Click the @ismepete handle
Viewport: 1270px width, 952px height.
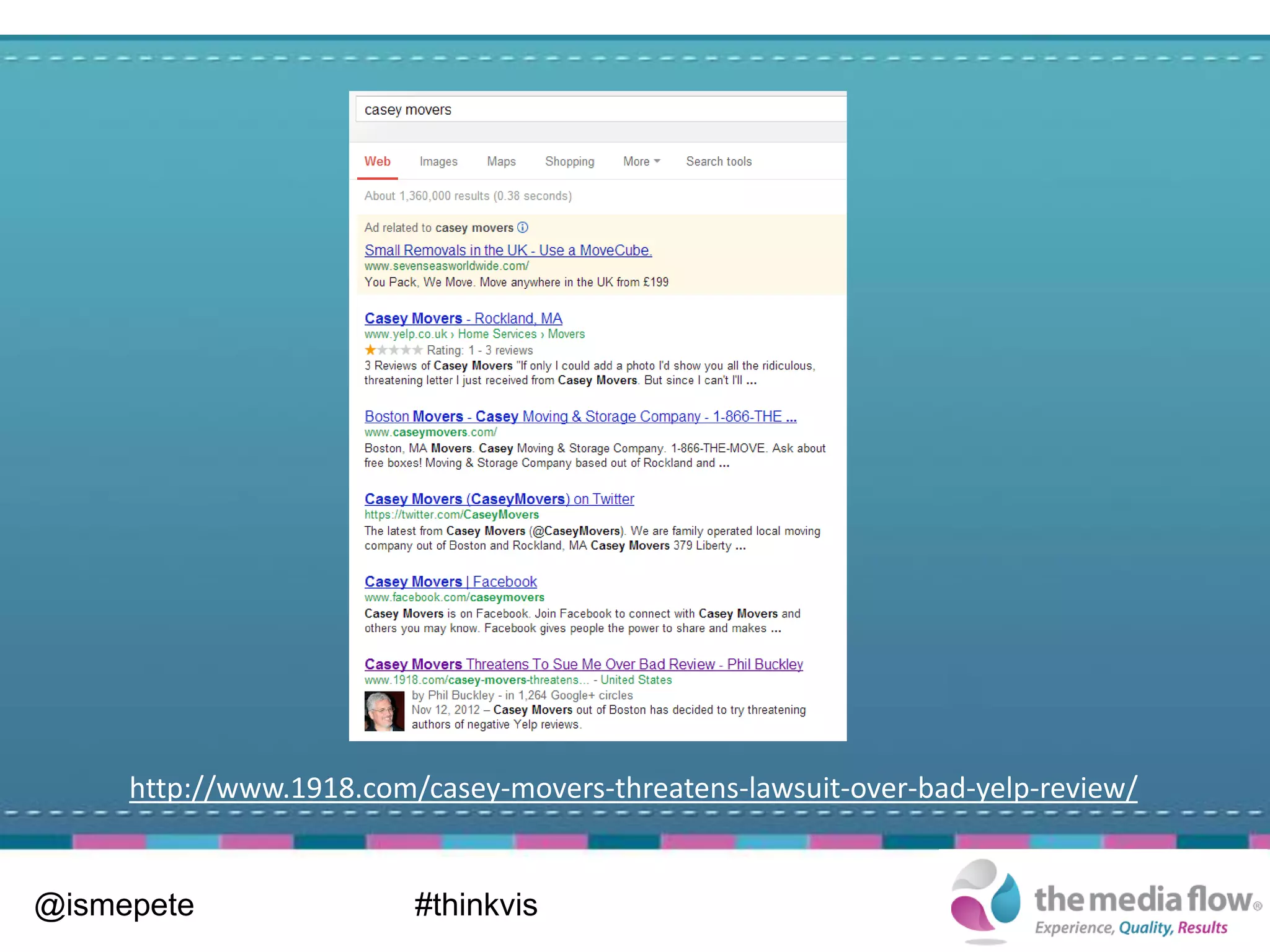coord(114,905)
